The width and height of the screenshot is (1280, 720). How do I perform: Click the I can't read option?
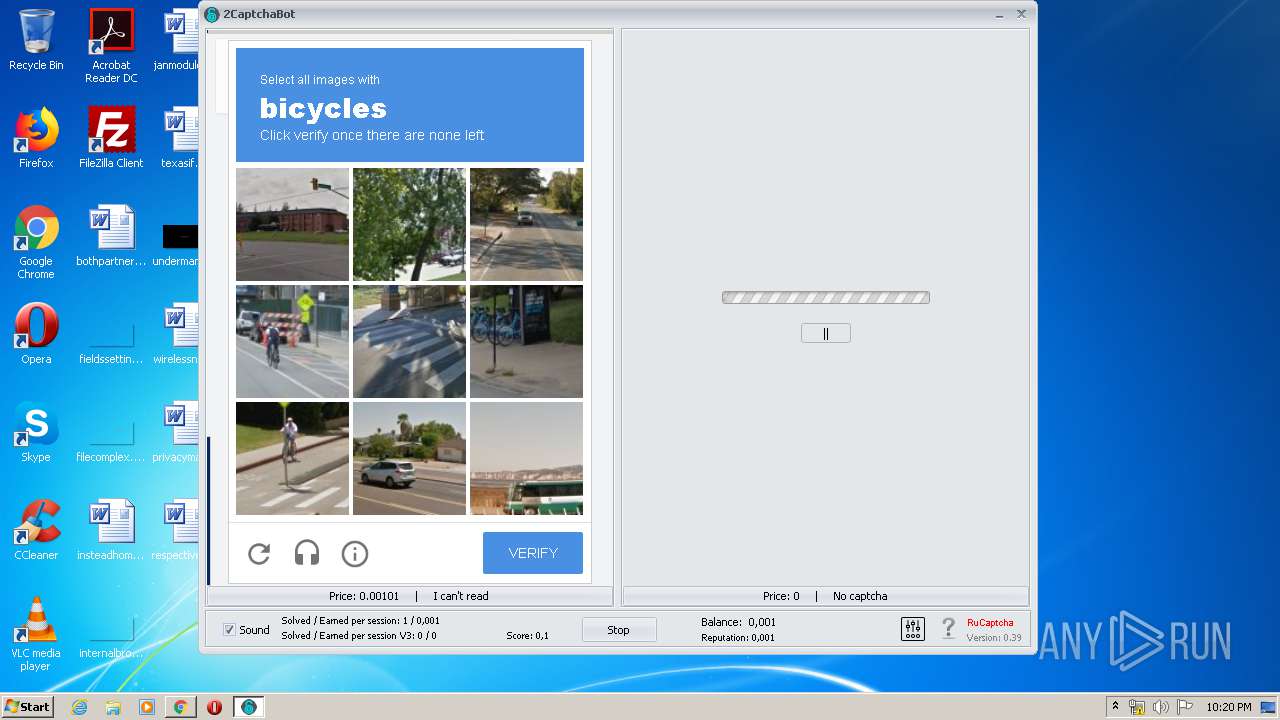461,596
